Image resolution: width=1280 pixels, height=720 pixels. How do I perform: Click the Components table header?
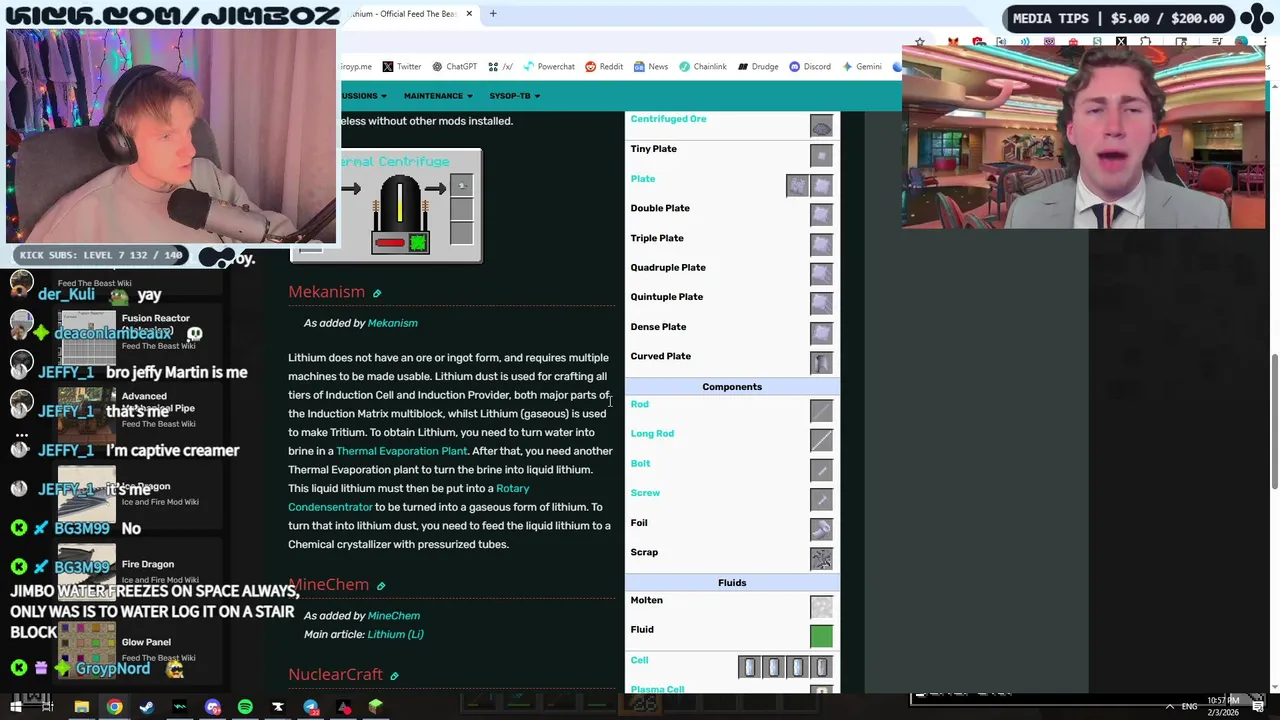click(732, 387)
